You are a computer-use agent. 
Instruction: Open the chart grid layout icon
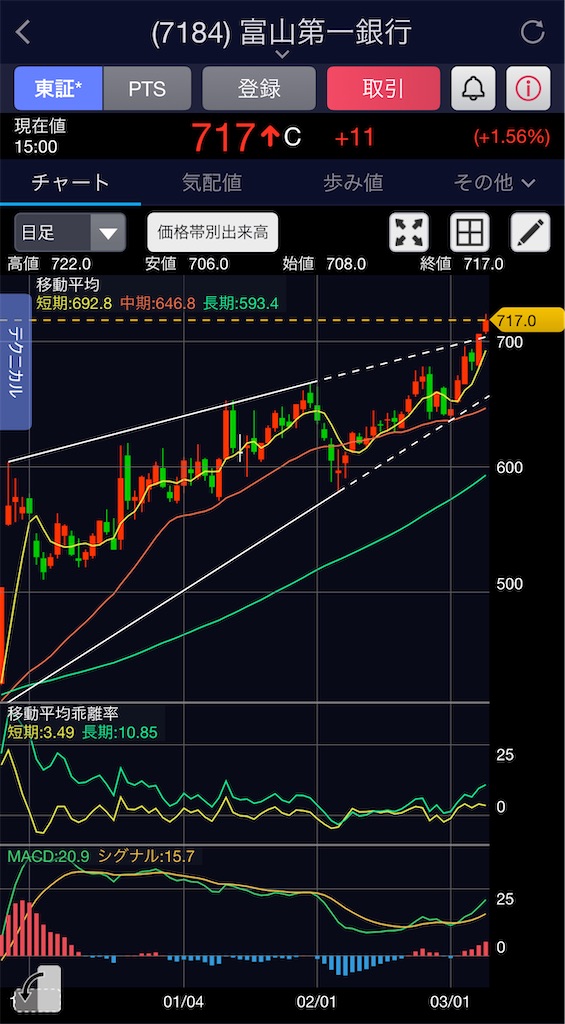coord(470,232)
